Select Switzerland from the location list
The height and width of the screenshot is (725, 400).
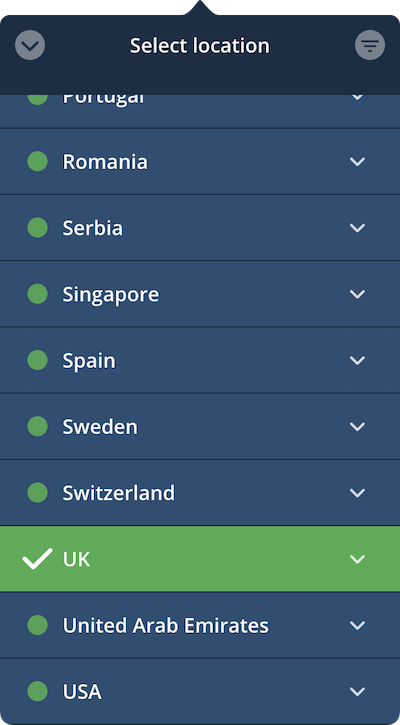pos(200,493)
